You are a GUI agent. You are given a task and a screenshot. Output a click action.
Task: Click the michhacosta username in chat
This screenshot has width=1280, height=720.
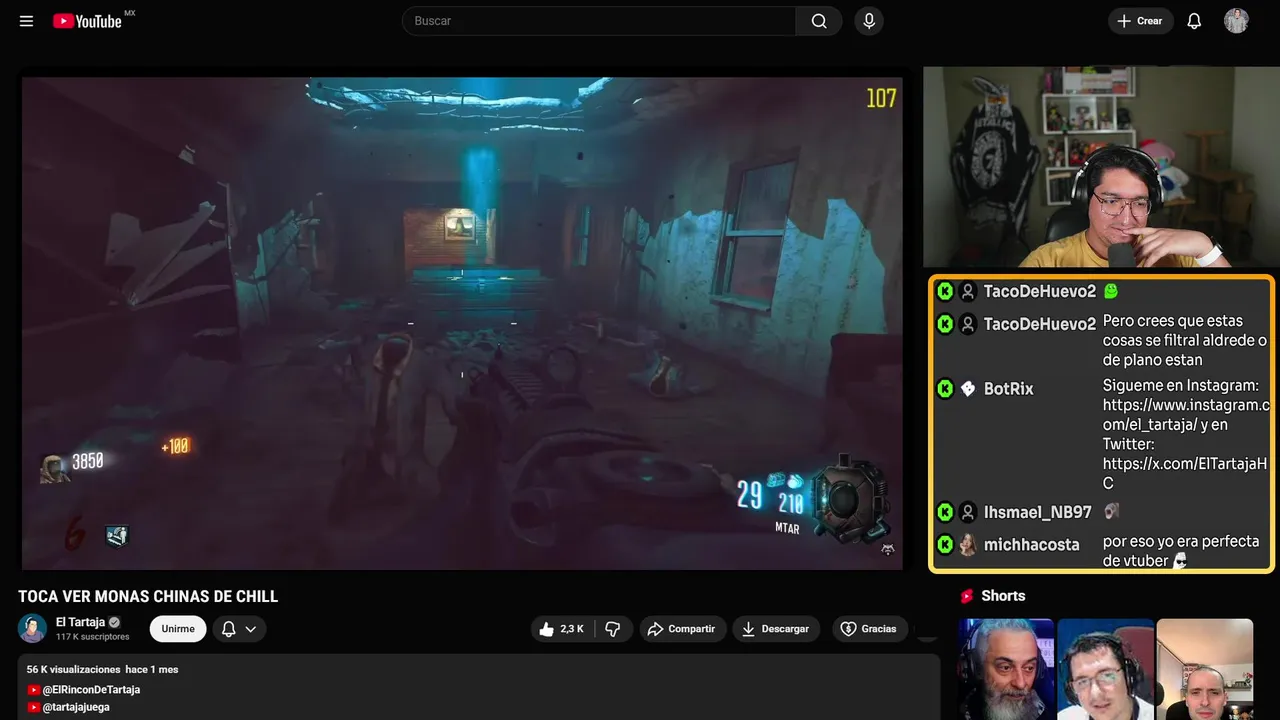pos(1031,545)
